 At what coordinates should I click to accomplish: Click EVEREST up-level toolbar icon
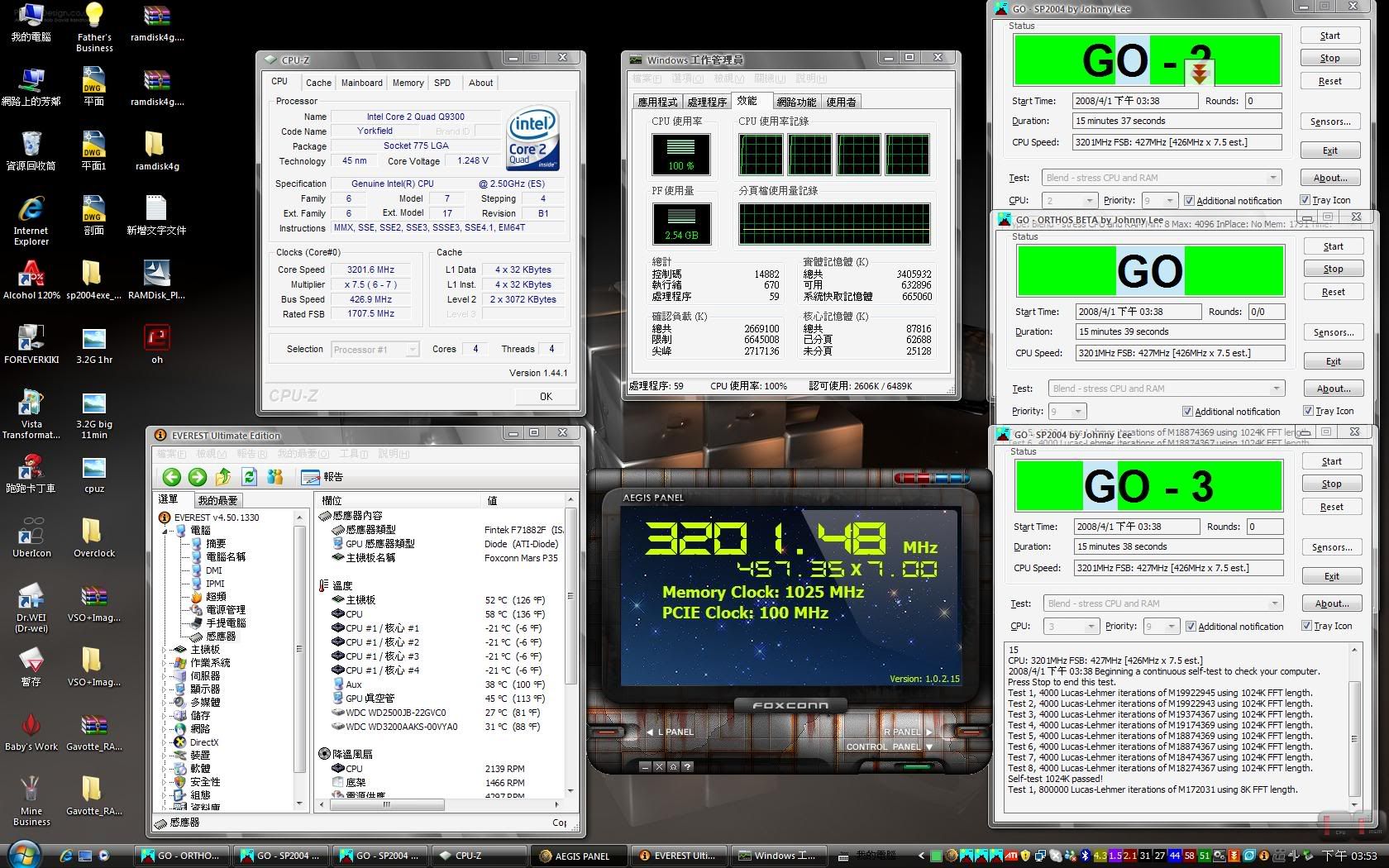(x=223, y=477)
